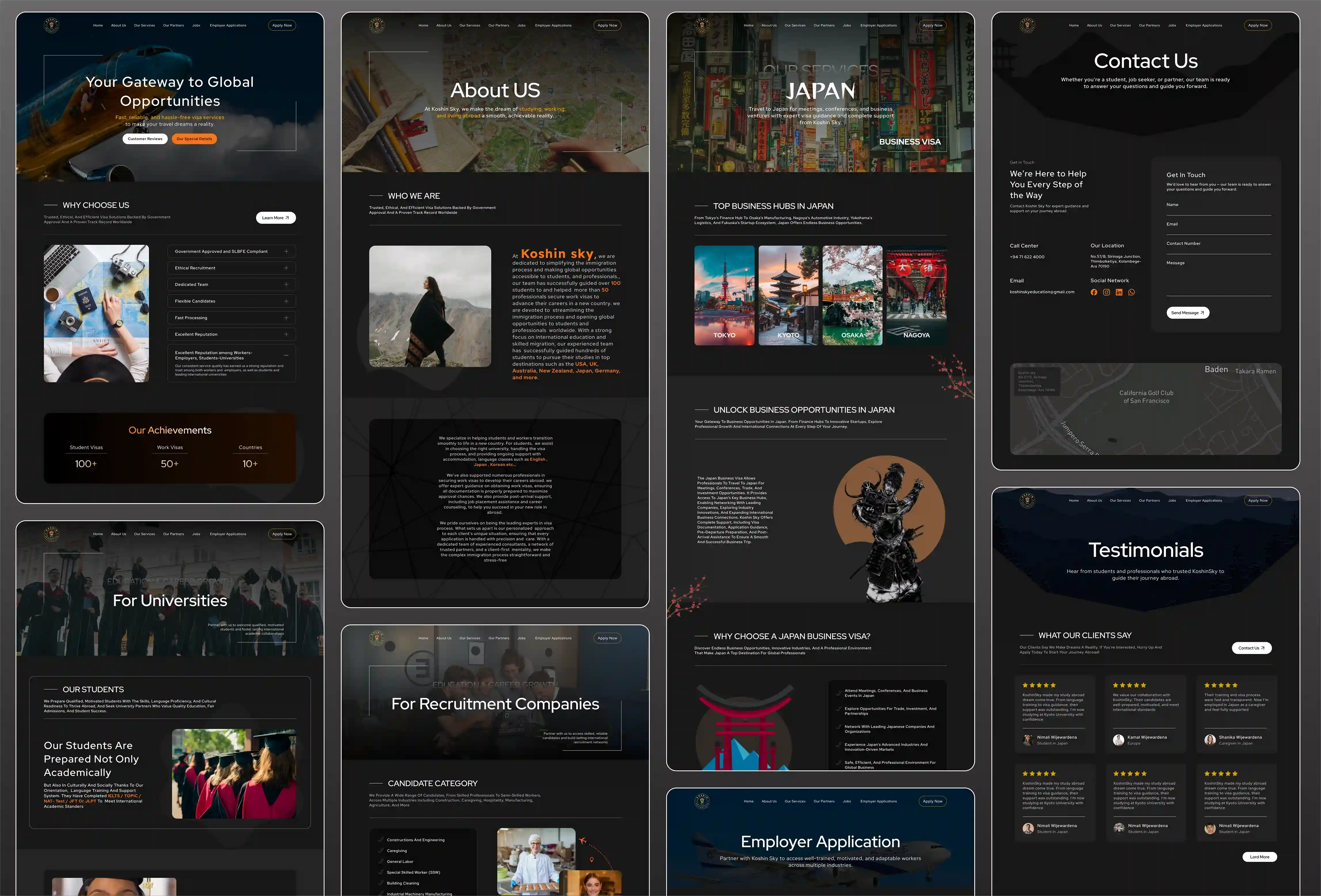Click the Contact Number field in the form
1321x896 pixels.
1219,247
